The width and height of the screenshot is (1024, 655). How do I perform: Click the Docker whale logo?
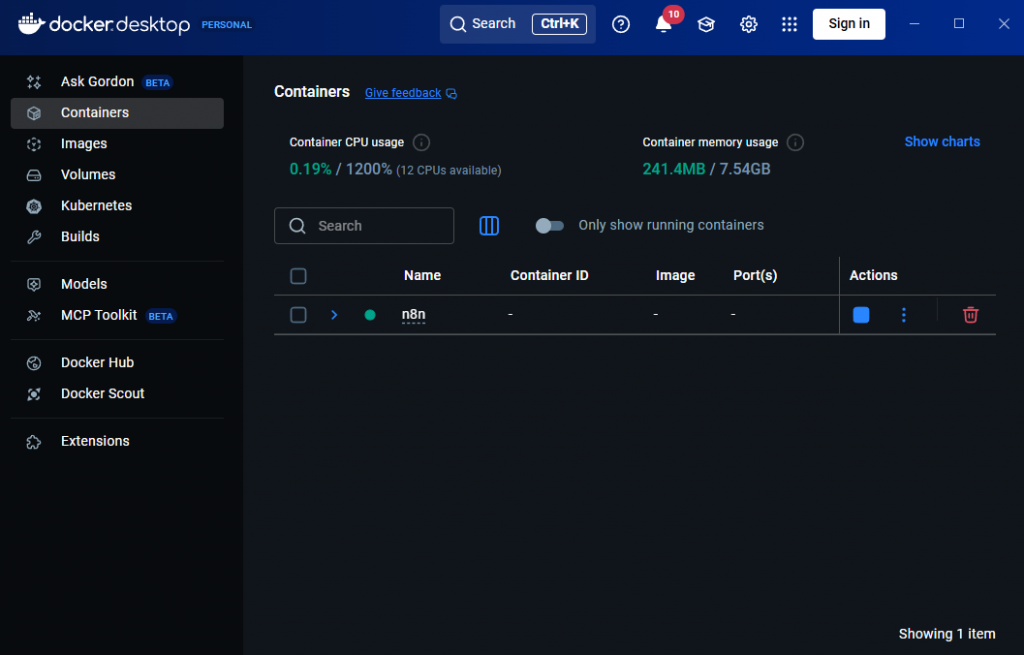point(31,23)
